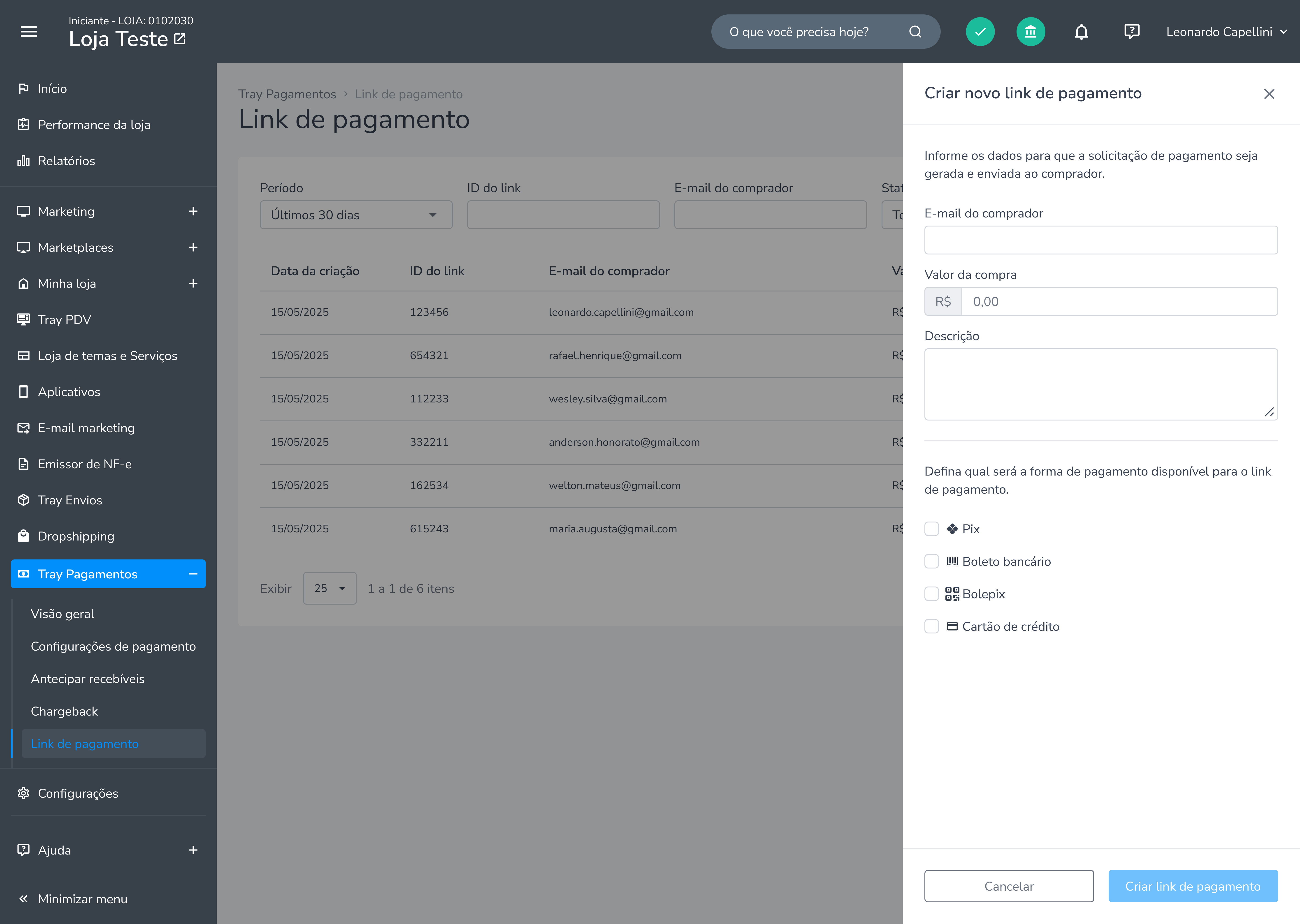1300x924 pixels.
Task: Go to Visão geral submenu item
Action: [63, 614]
